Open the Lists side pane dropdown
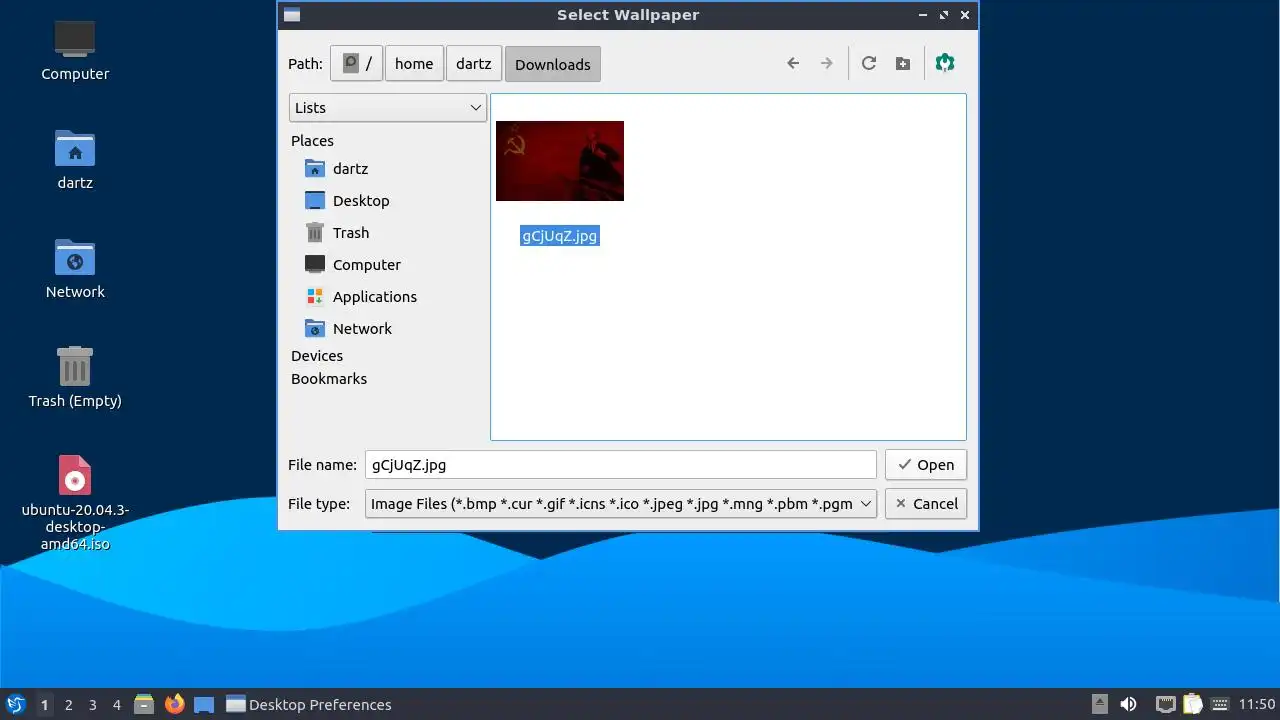 tap(388, 108)
